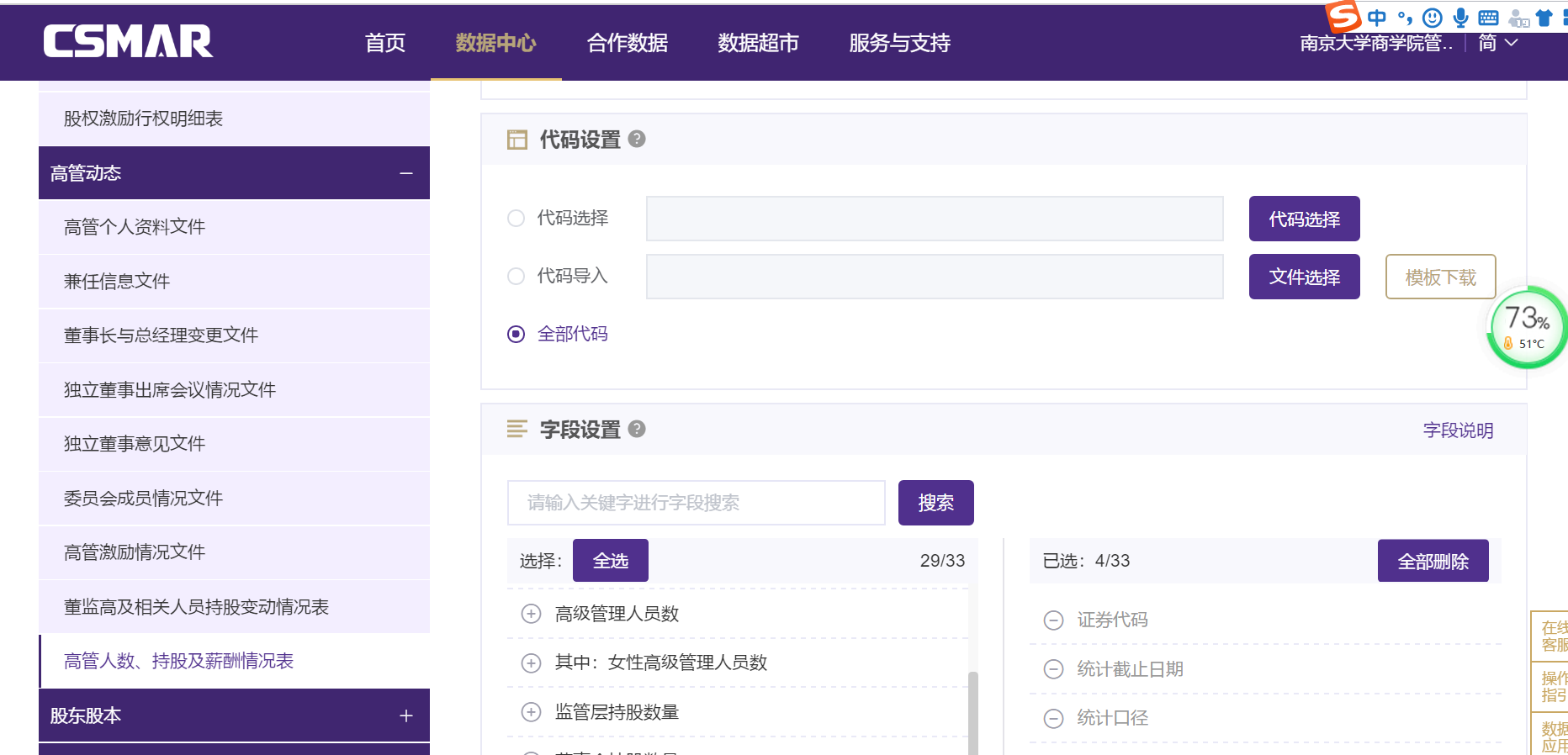Click the field list vertical scrollbar

point(973,712)
